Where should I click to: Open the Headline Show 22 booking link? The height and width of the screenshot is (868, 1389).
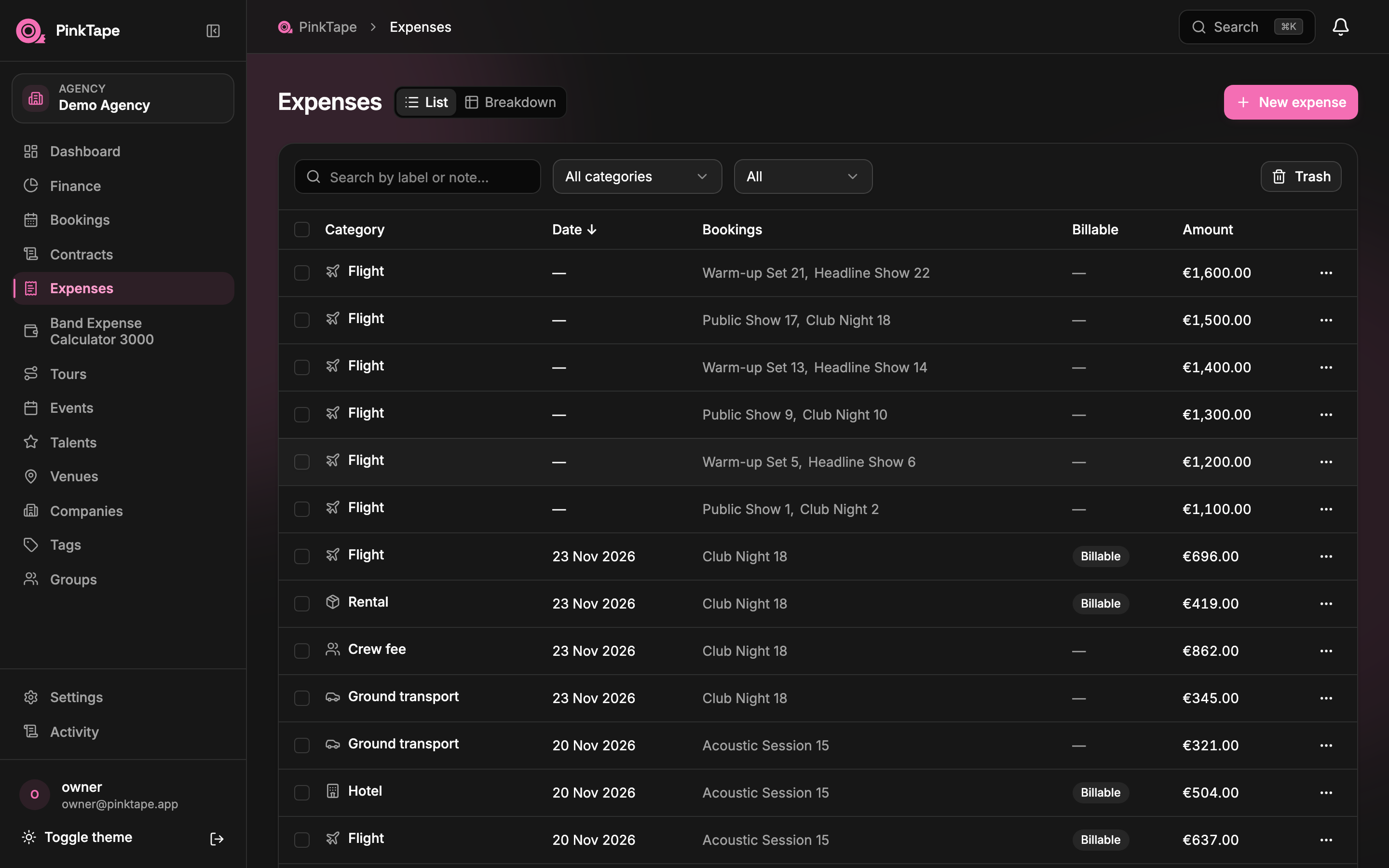point(872,272)
